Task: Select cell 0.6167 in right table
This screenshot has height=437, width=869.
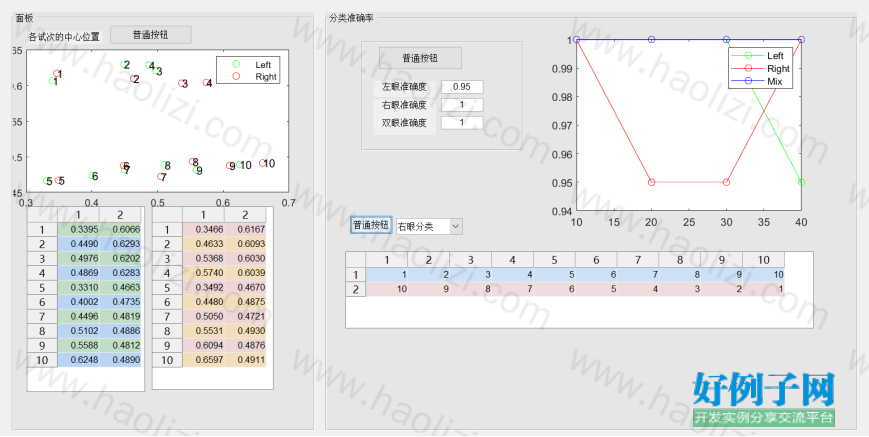Action: [x=246, y=229]
